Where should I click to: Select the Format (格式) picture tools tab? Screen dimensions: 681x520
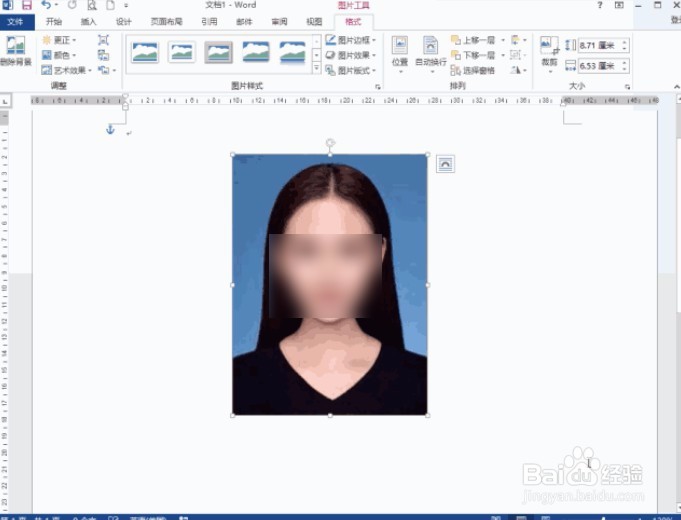click(353, 22)
